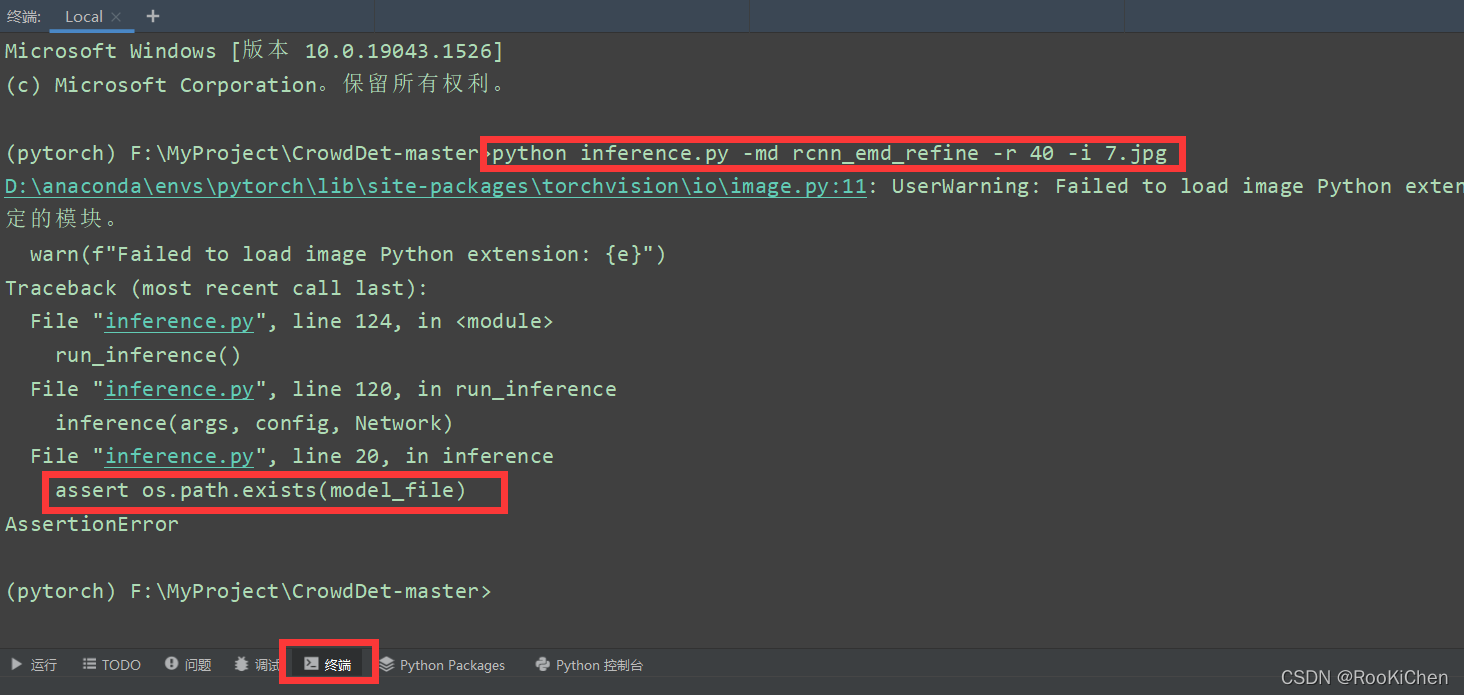Open the TODO tool window
Screen dimensions: 1464x695
tap(112, 665)
